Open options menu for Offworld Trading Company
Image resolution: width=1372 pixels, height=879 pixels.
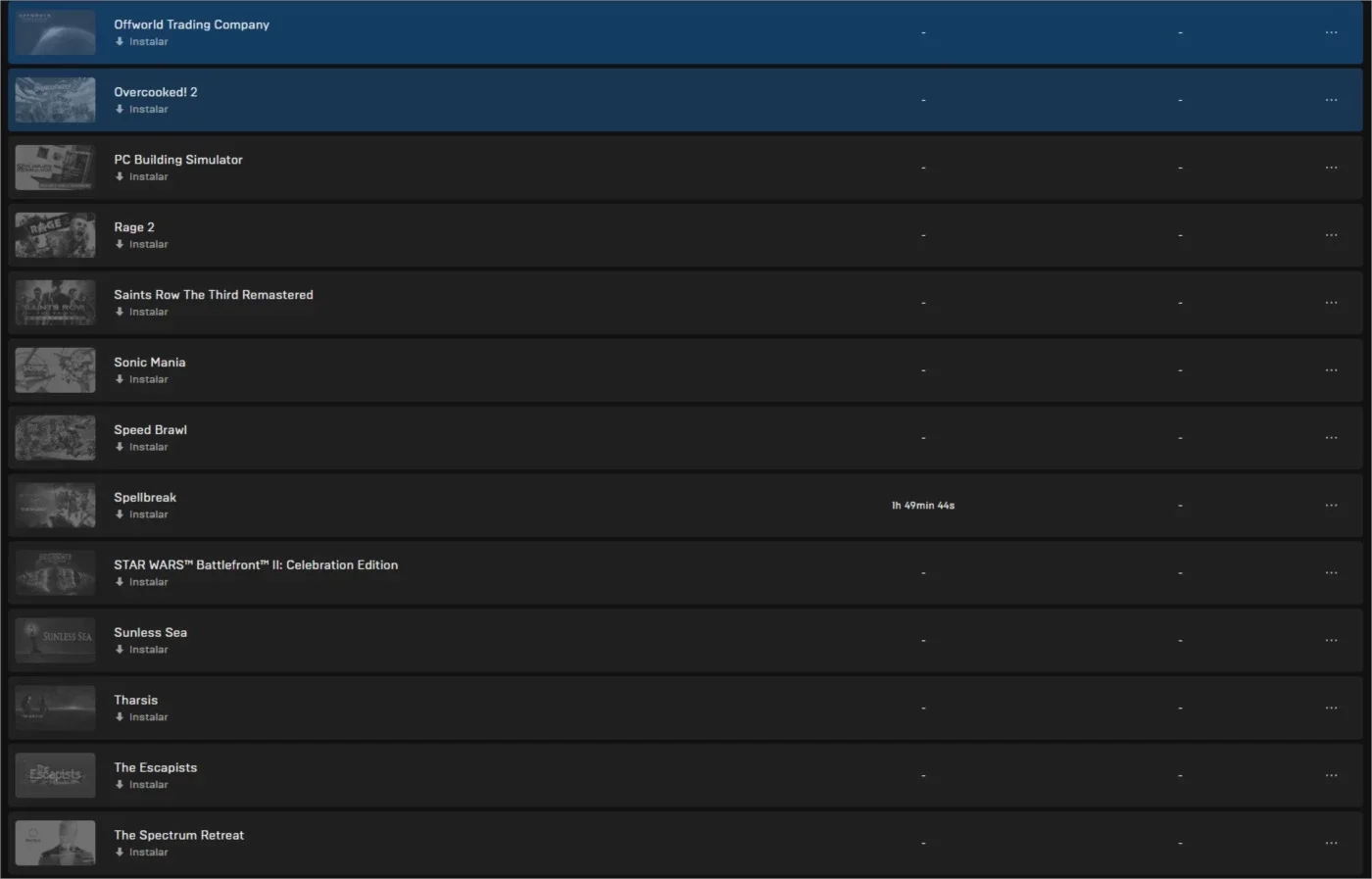click(1331, 32)
